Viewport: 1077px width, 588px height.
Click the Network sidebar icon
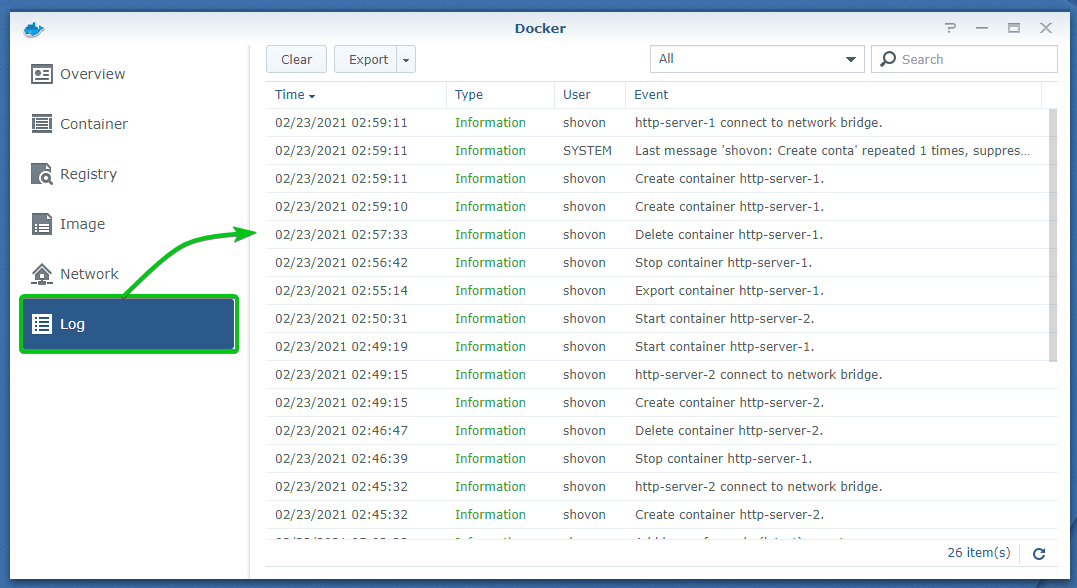pos(41,274)
